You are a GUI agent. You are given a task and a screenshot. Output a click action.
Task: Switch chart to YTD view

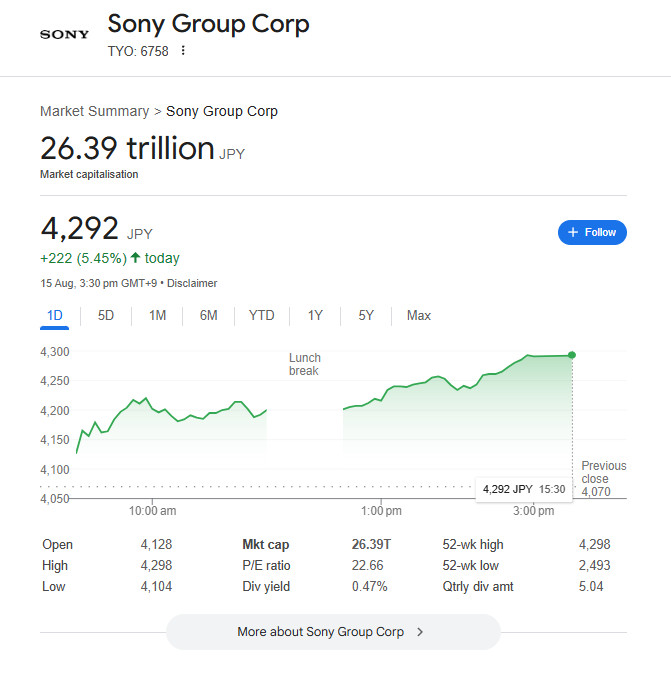261,316
